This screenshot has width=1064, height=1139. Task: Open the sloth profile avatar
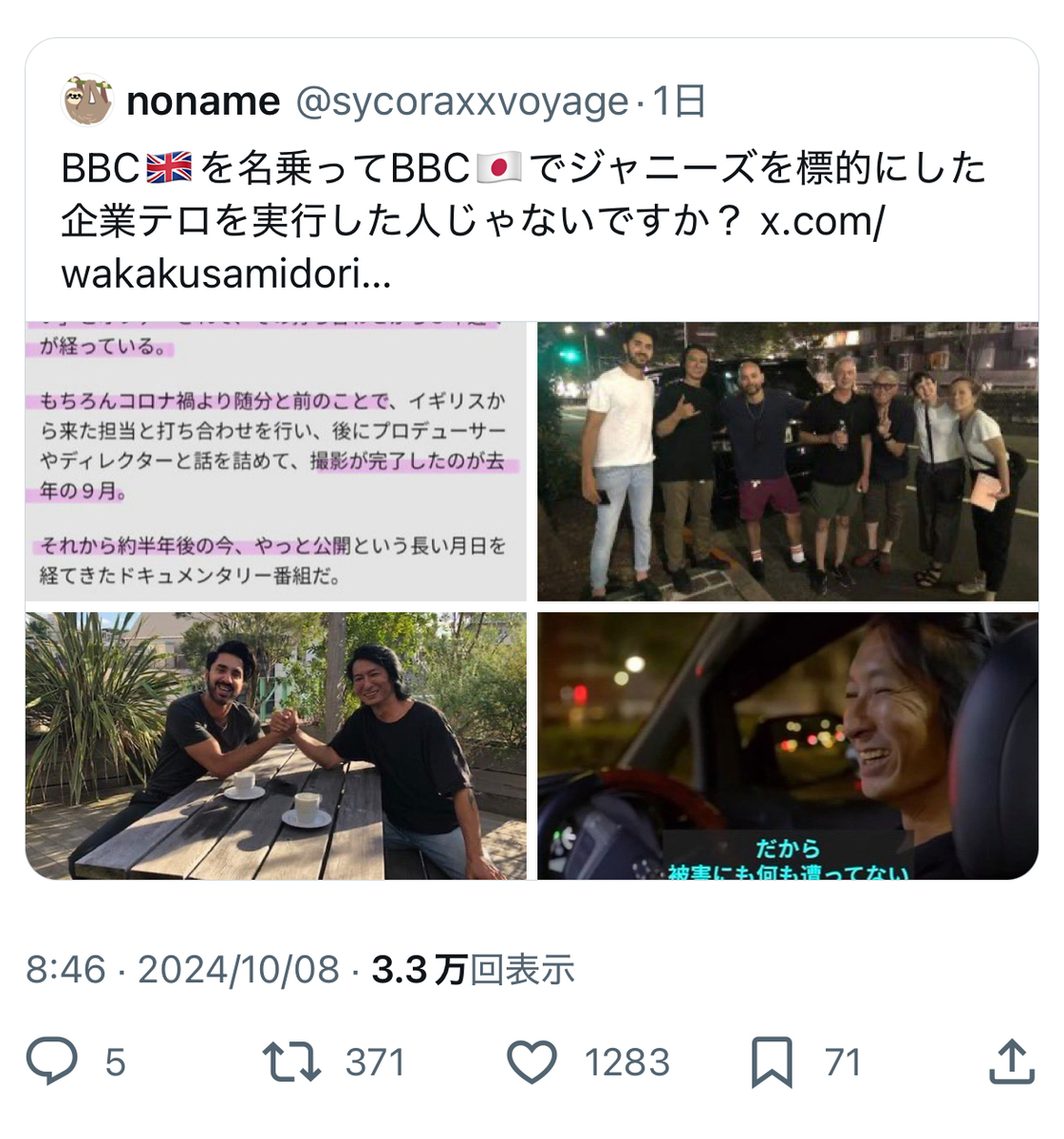point(87,101)
